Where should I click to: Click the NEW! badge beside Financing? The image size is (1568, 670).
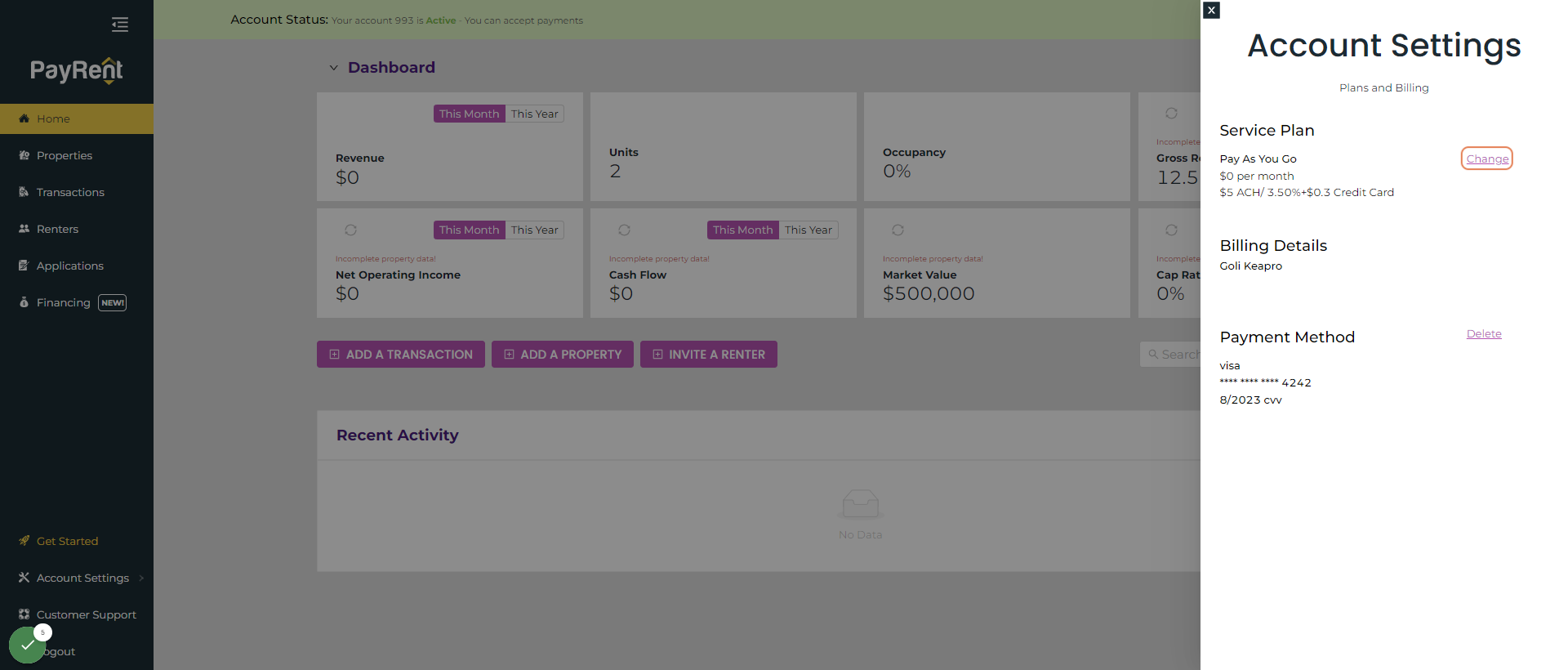click(x=113, y=303)
